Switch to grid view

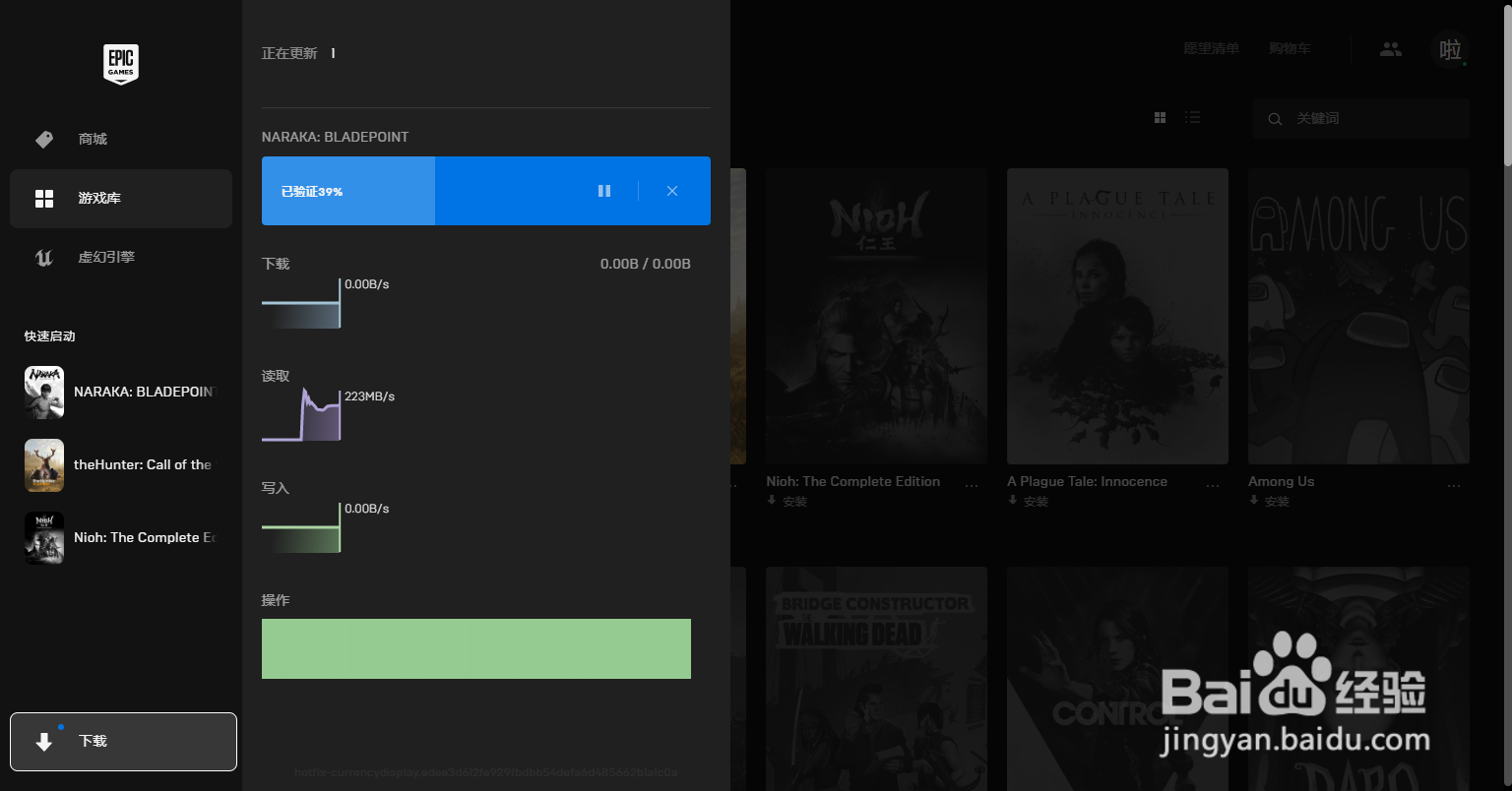[x=1160, y=118]
